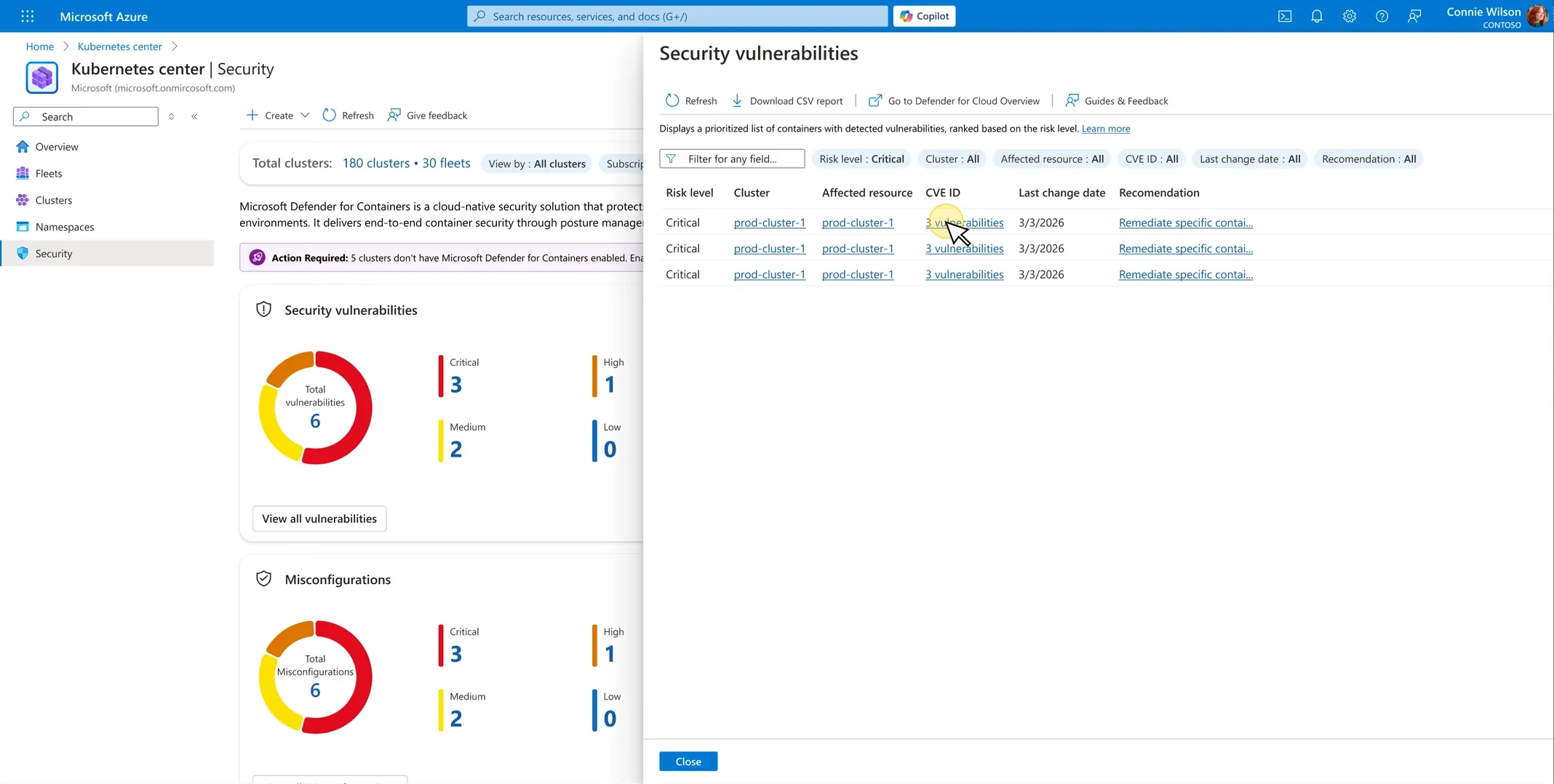The height and width of the screenshot is (784, 1554).
Task: Open Risk level Critical filter
Action: (x=861, y=159)
